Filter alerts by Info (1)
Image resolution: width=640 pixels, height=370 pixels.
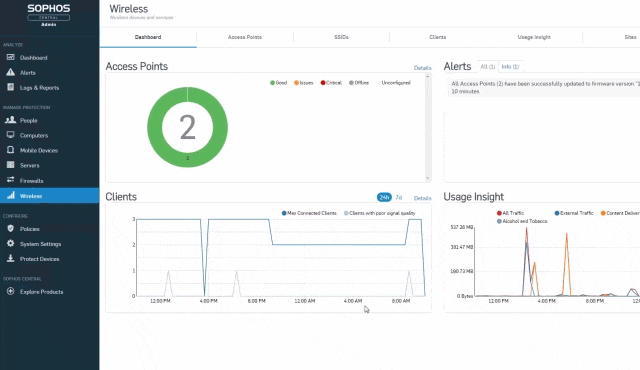pos(510,66)
